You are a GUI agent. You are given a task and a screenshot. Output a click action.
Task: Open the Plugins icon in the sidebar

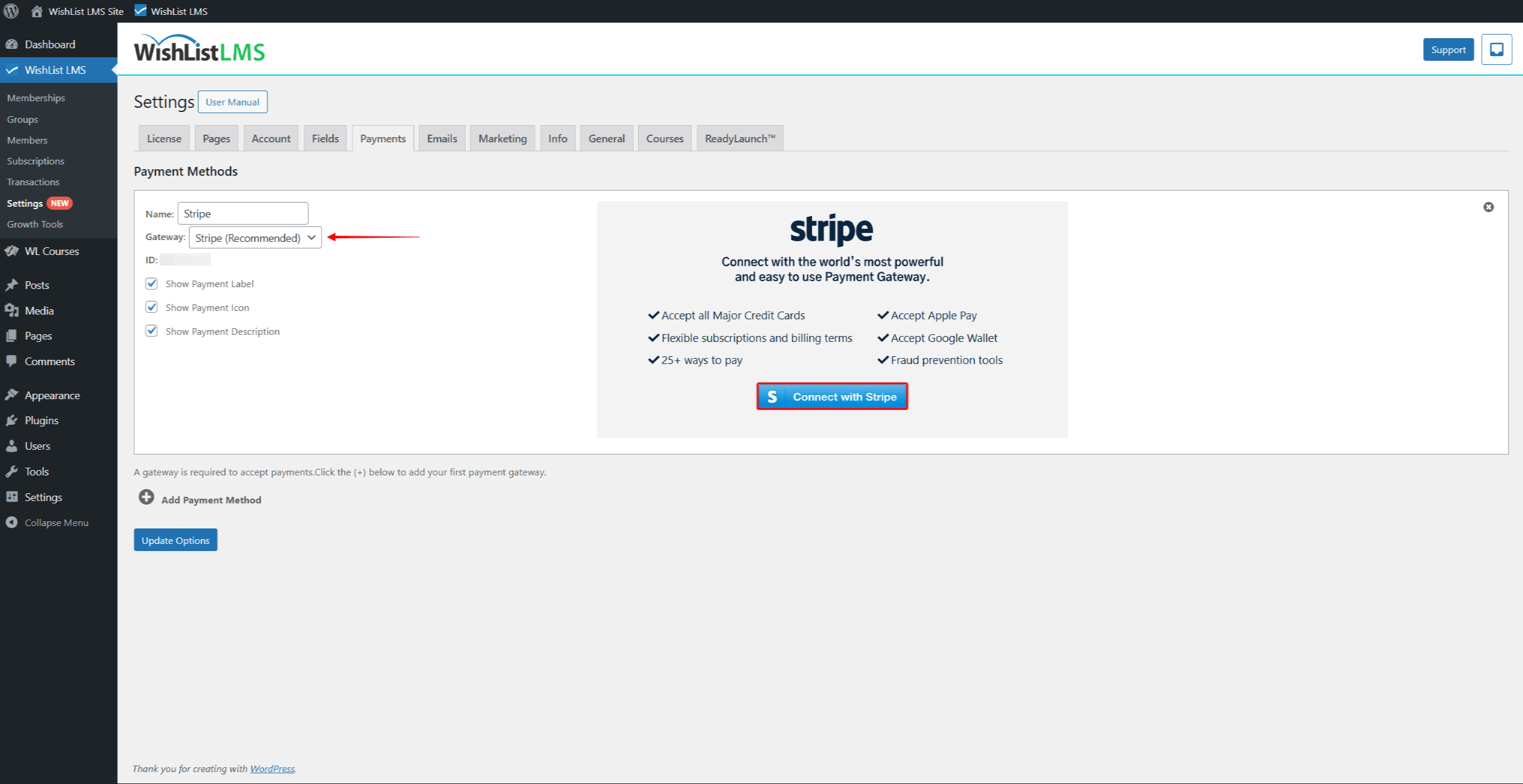(13, 420)
